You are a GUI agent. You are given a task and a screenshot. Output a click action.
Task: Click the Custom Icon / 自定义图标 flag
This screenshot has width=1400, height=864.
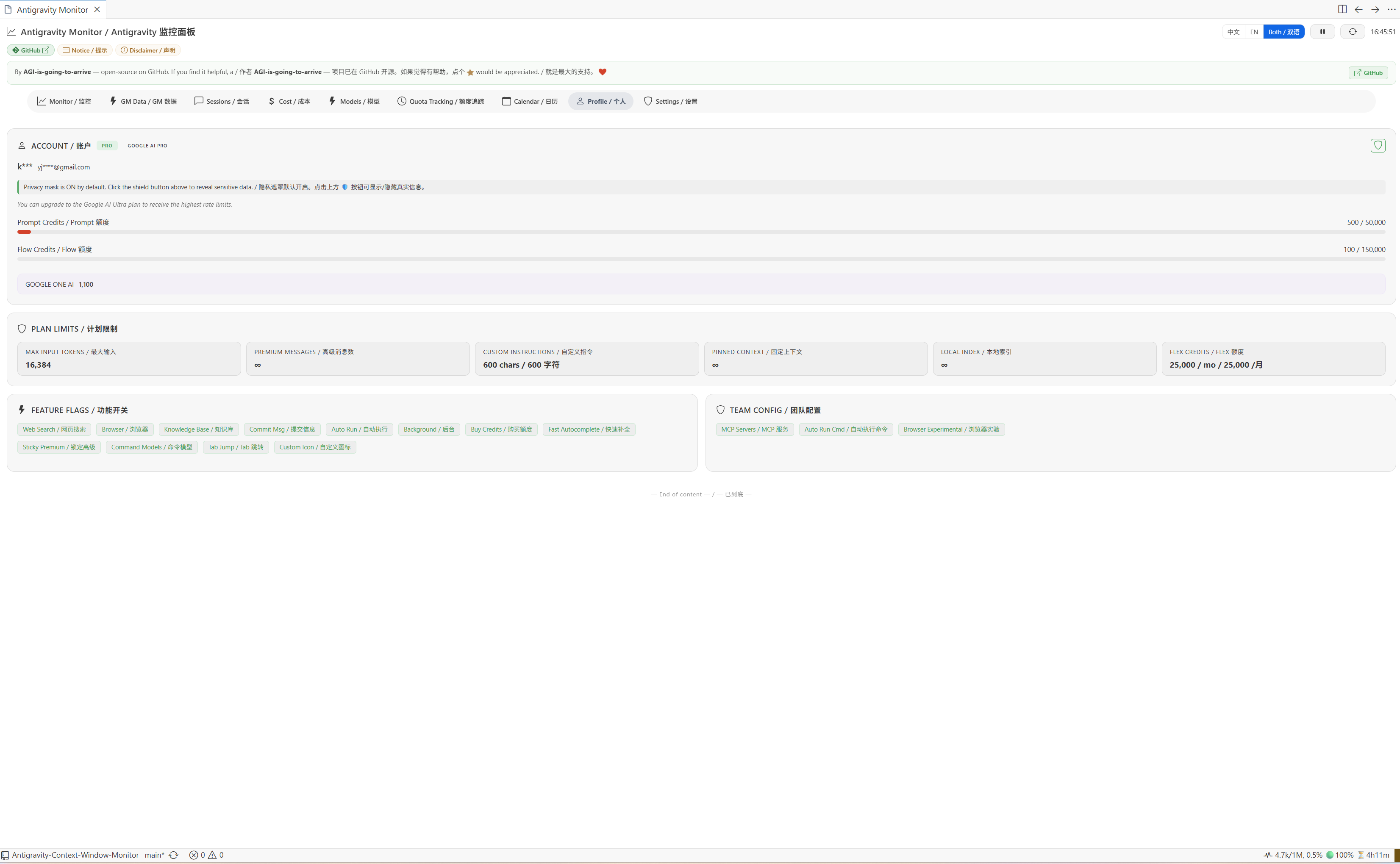pyautogui.click(x=315, y=447)
